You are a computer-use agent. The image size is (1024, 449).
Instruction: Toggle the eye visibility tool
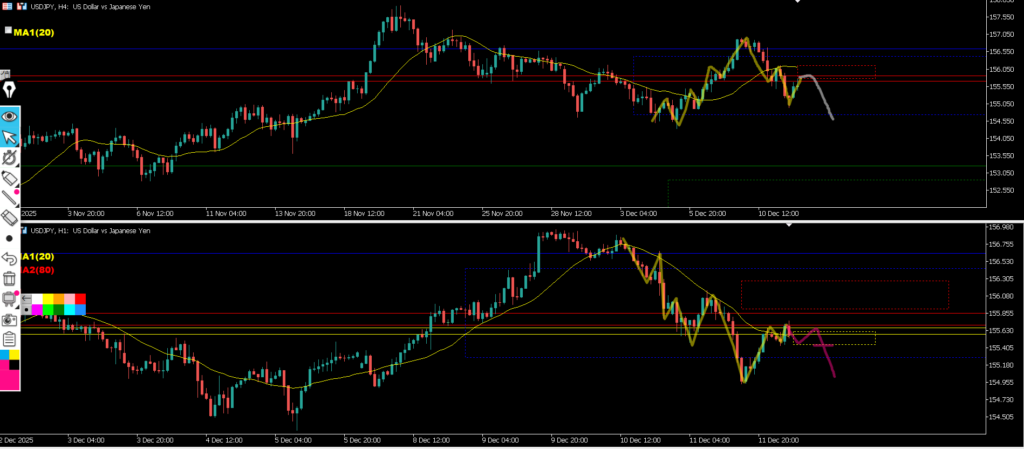point(10,115)
